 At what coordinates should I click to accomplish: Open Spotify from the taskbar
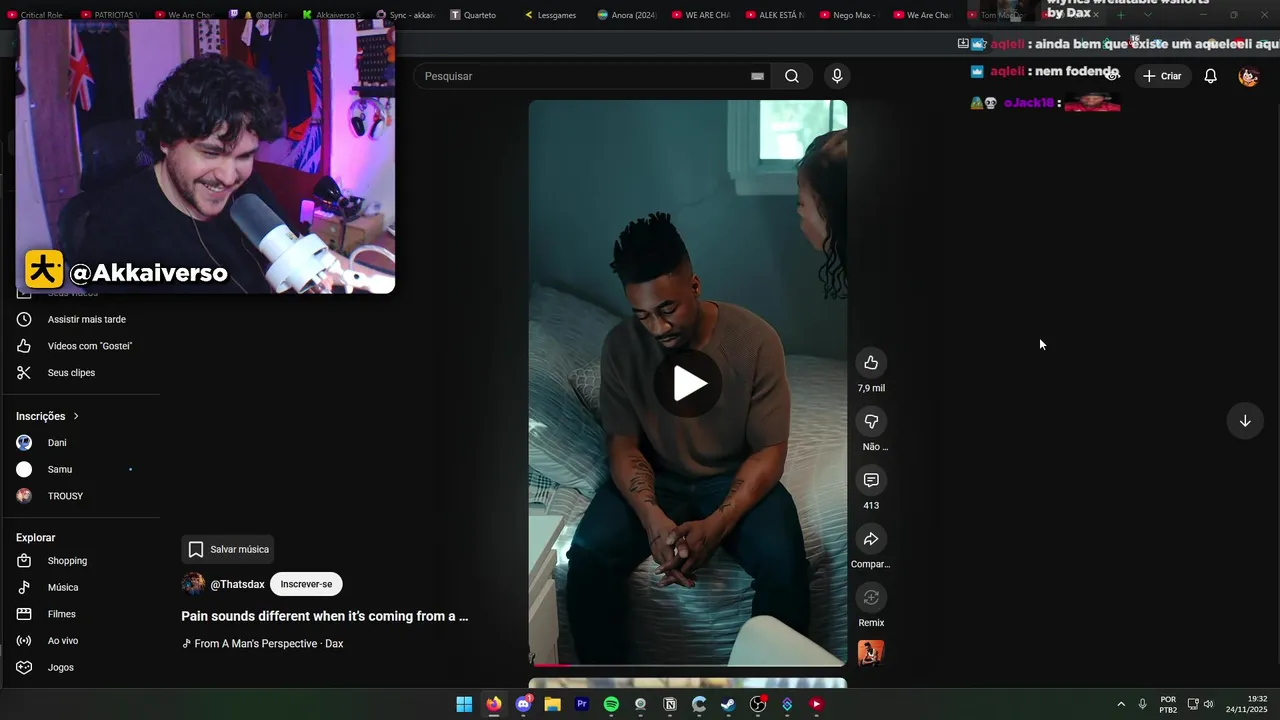pos(611,704)
